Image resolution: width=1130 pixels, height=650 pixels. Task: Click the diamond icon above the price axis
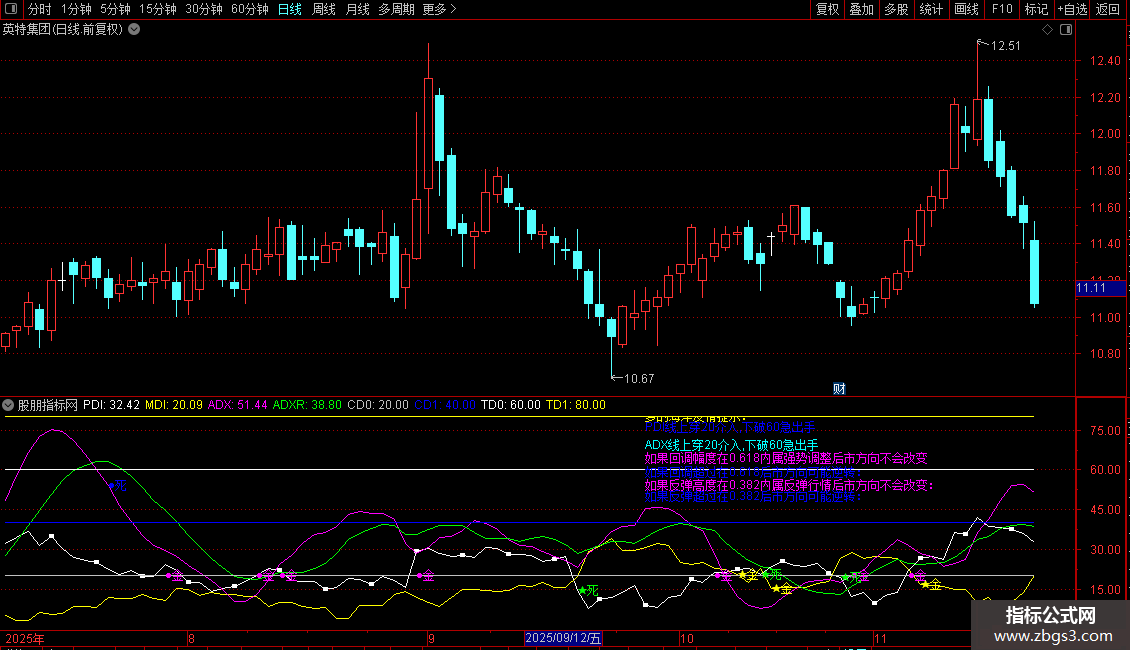pyautogui.click(x=1047, y=30)
